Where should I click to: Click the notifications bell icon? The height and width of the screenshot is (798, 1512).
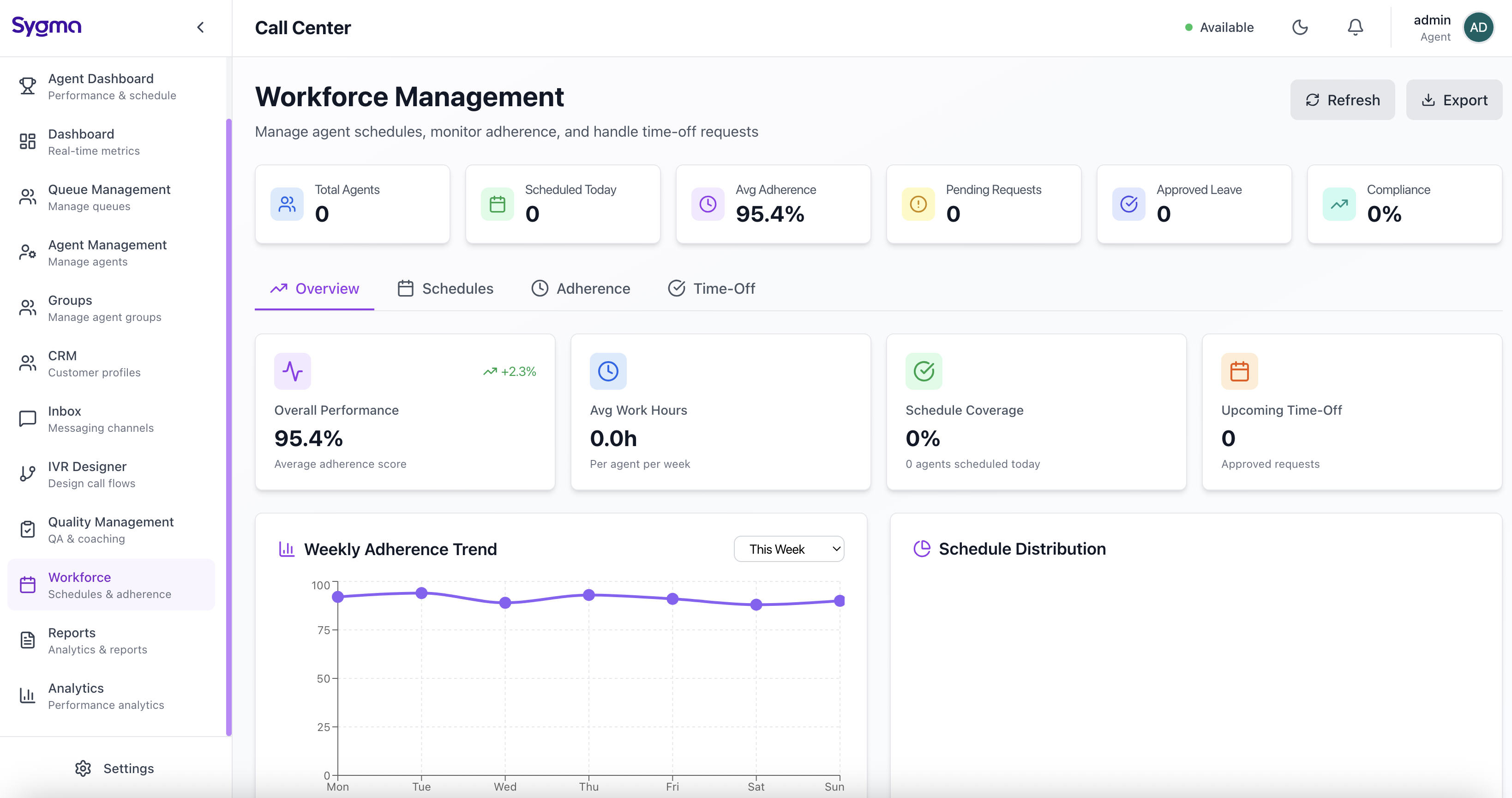tap(1355, 27)
